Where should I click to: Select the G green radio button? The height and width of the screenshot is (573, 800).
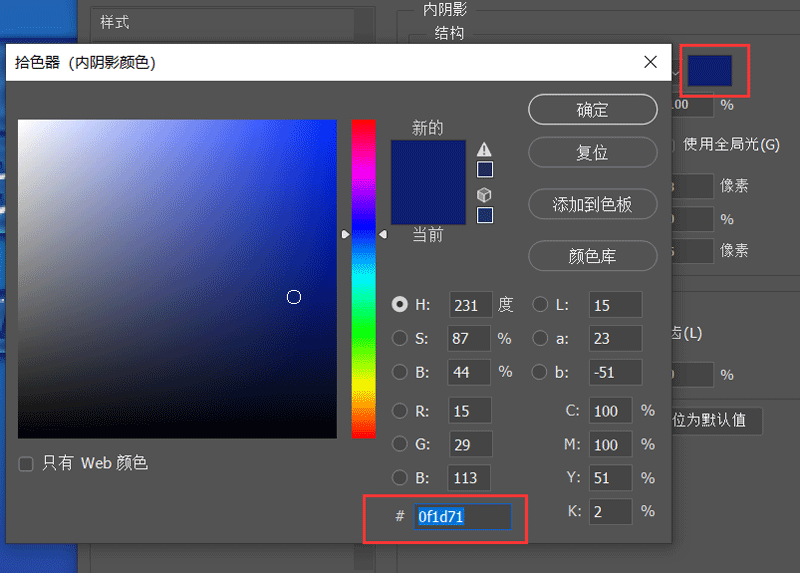point(399,444)
